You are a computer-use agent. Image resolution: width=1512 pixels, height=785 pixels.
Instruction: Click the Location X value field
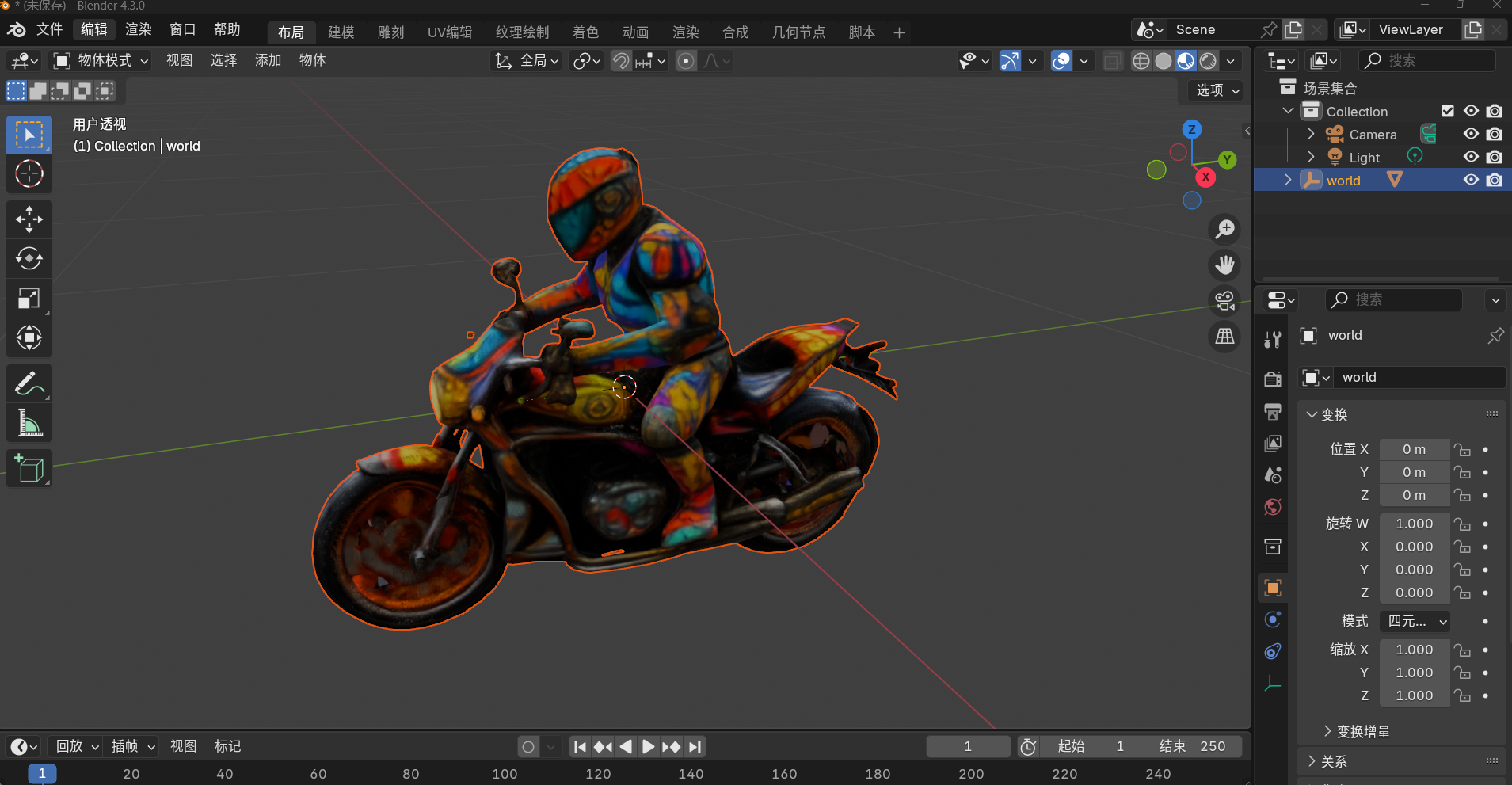1414,449
